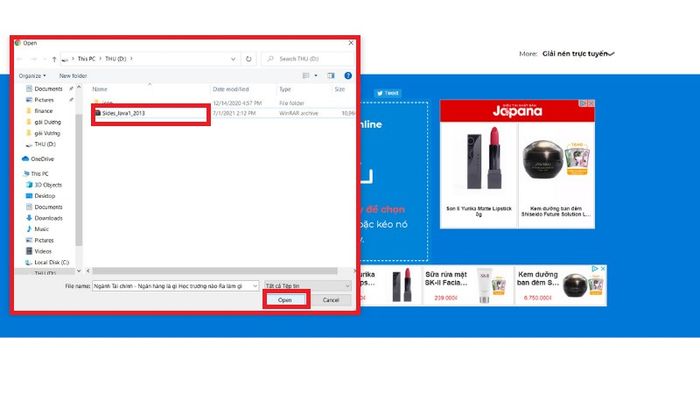Screen dimensions: 700x394
Task: Close the Open dialog
Action: (351, 43)
